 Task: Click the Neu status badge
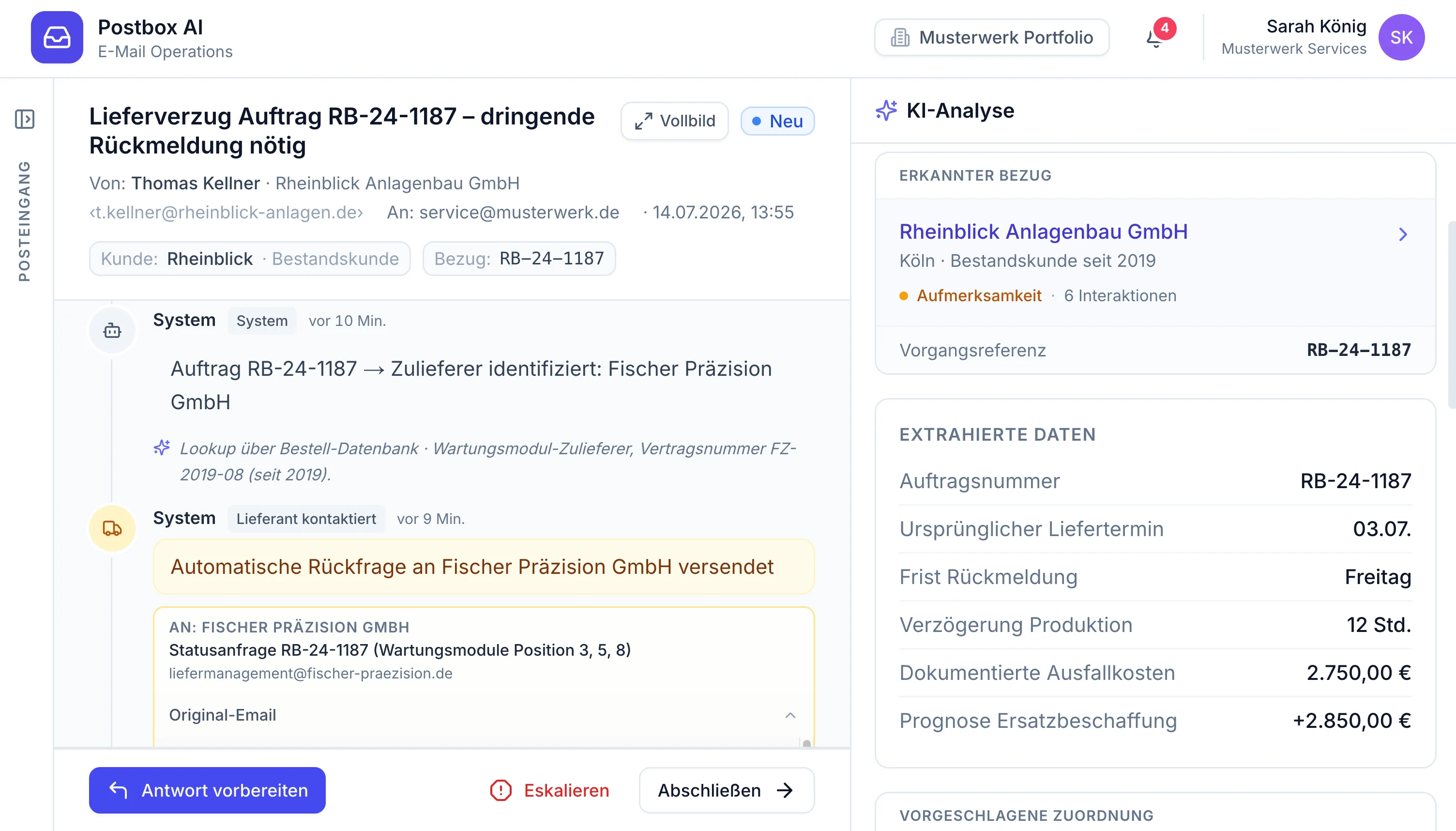coord(777,121)
